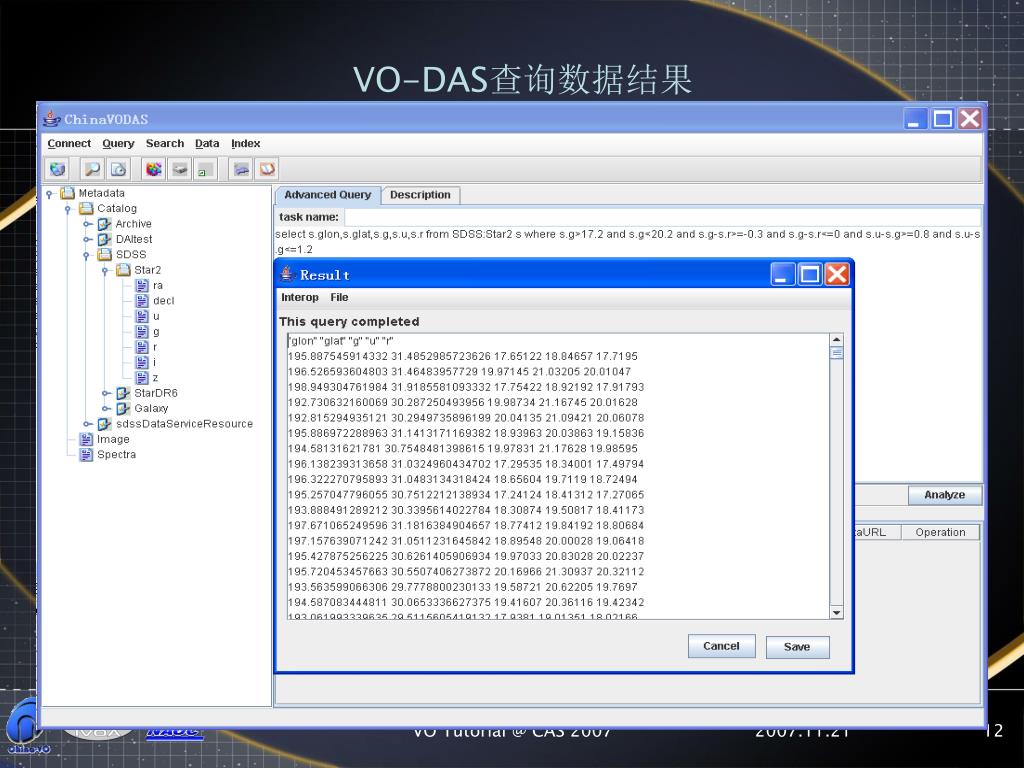The image size is (1024, 768).
Task: Click the StarDR6 table icon
Action: [x=123, y=393]
